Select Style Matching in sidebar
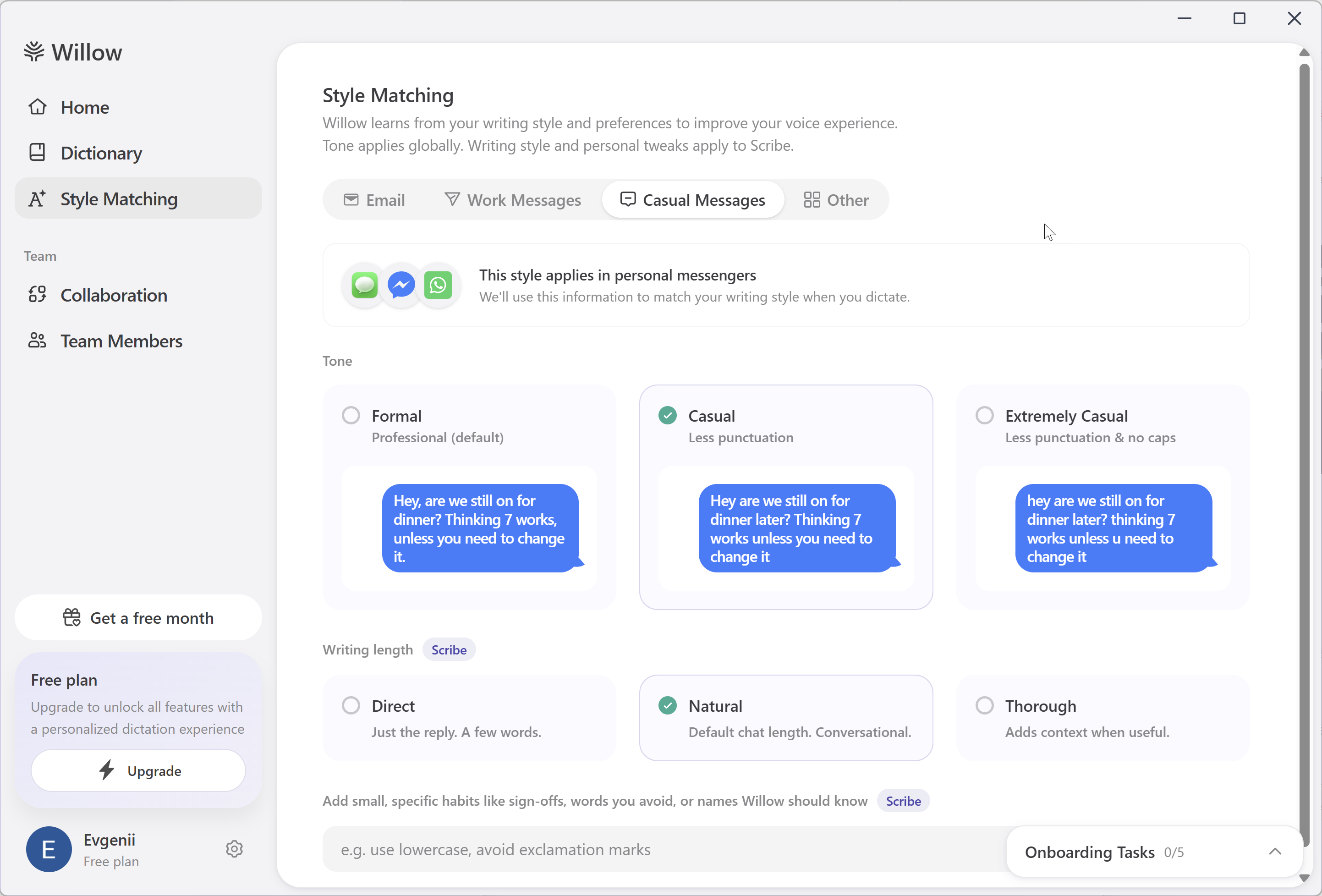The height and width of the screenshot is (896, 1322). coord(138,198)
